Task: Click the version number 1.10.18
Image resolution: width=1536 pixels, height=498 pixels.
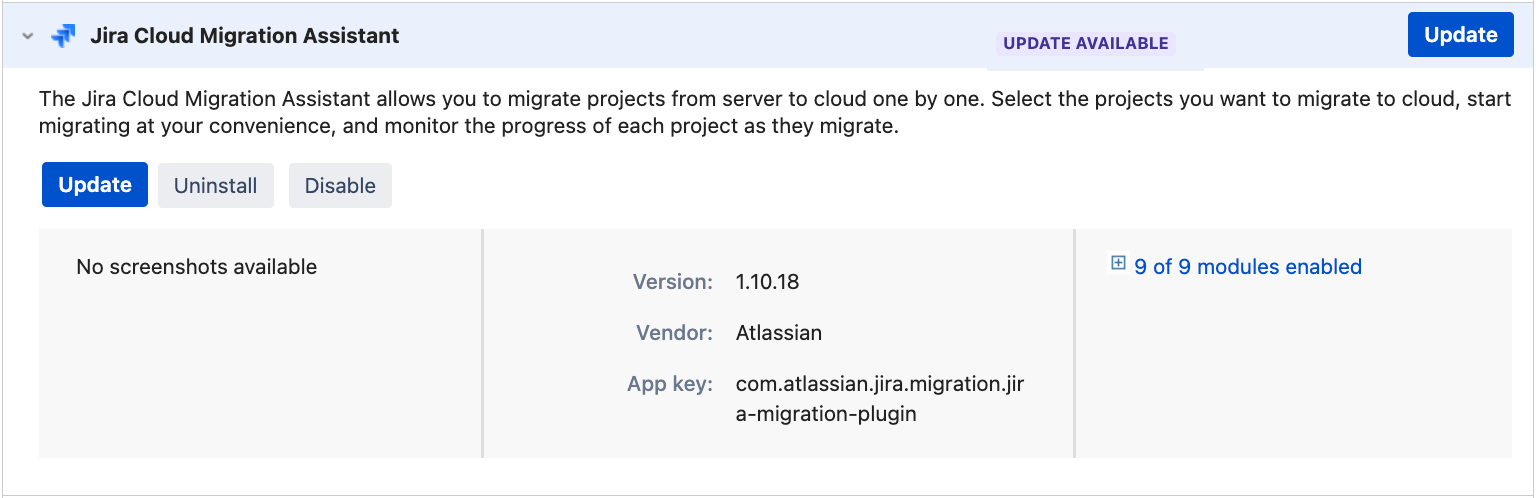Action: click(767, 282)
